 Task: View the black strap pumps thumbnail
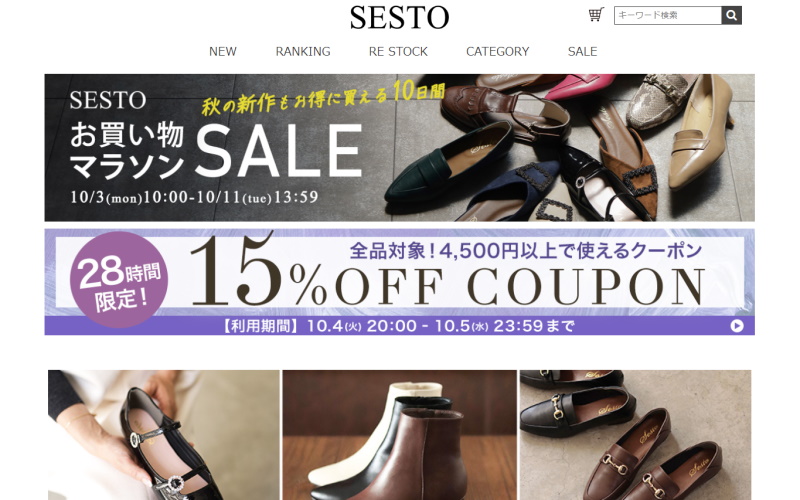(164, 435)
